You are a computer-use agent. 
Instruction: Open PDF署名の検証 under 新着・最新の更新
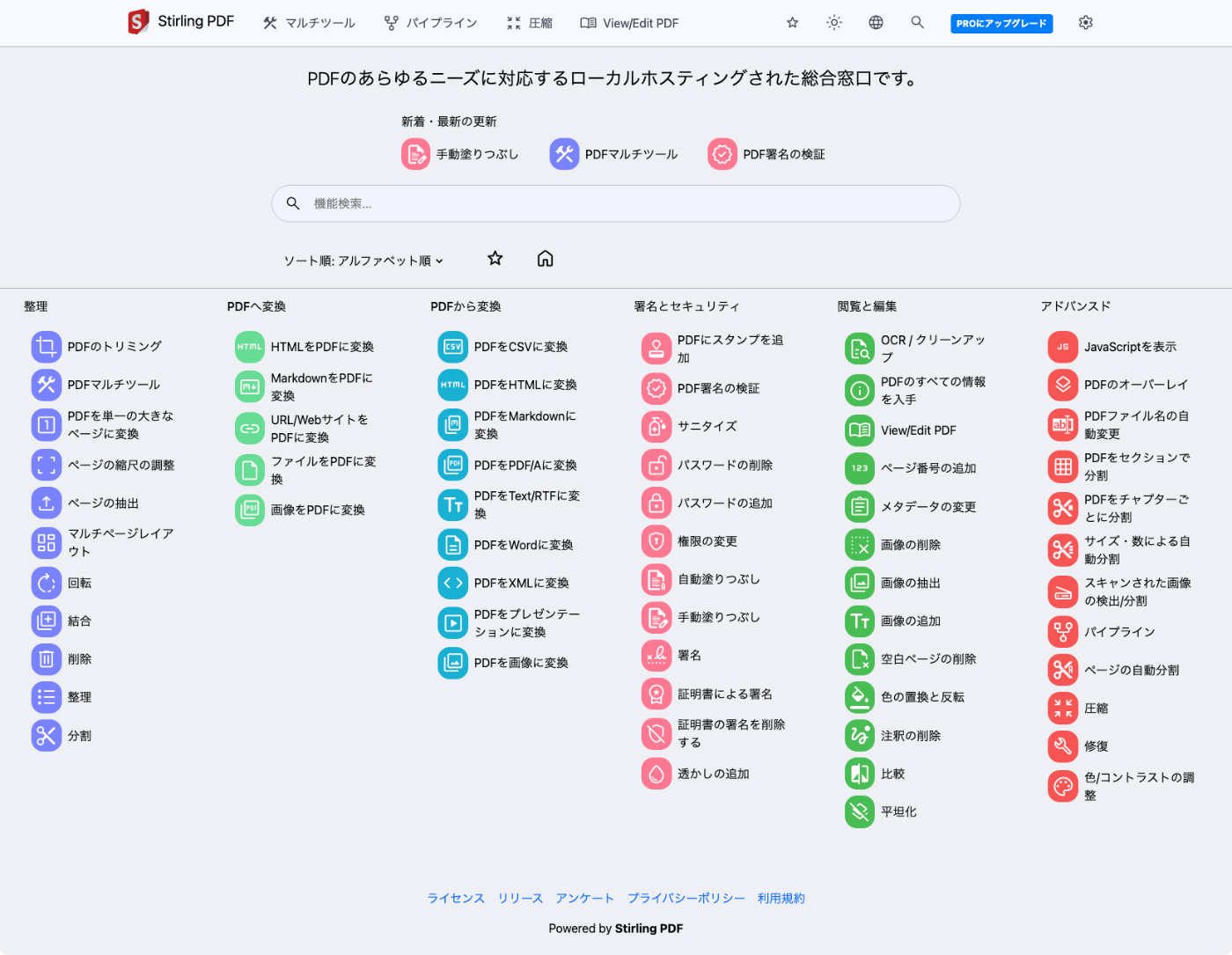tap(766, 154)
